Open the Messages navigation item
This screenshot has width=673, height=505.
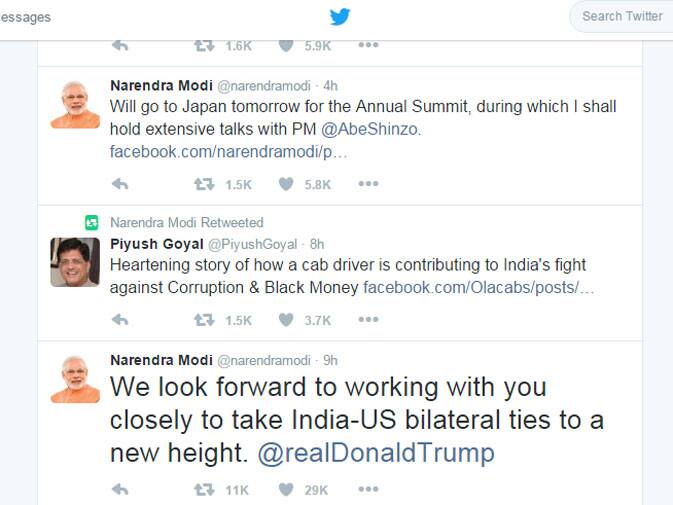coord(25,17)
